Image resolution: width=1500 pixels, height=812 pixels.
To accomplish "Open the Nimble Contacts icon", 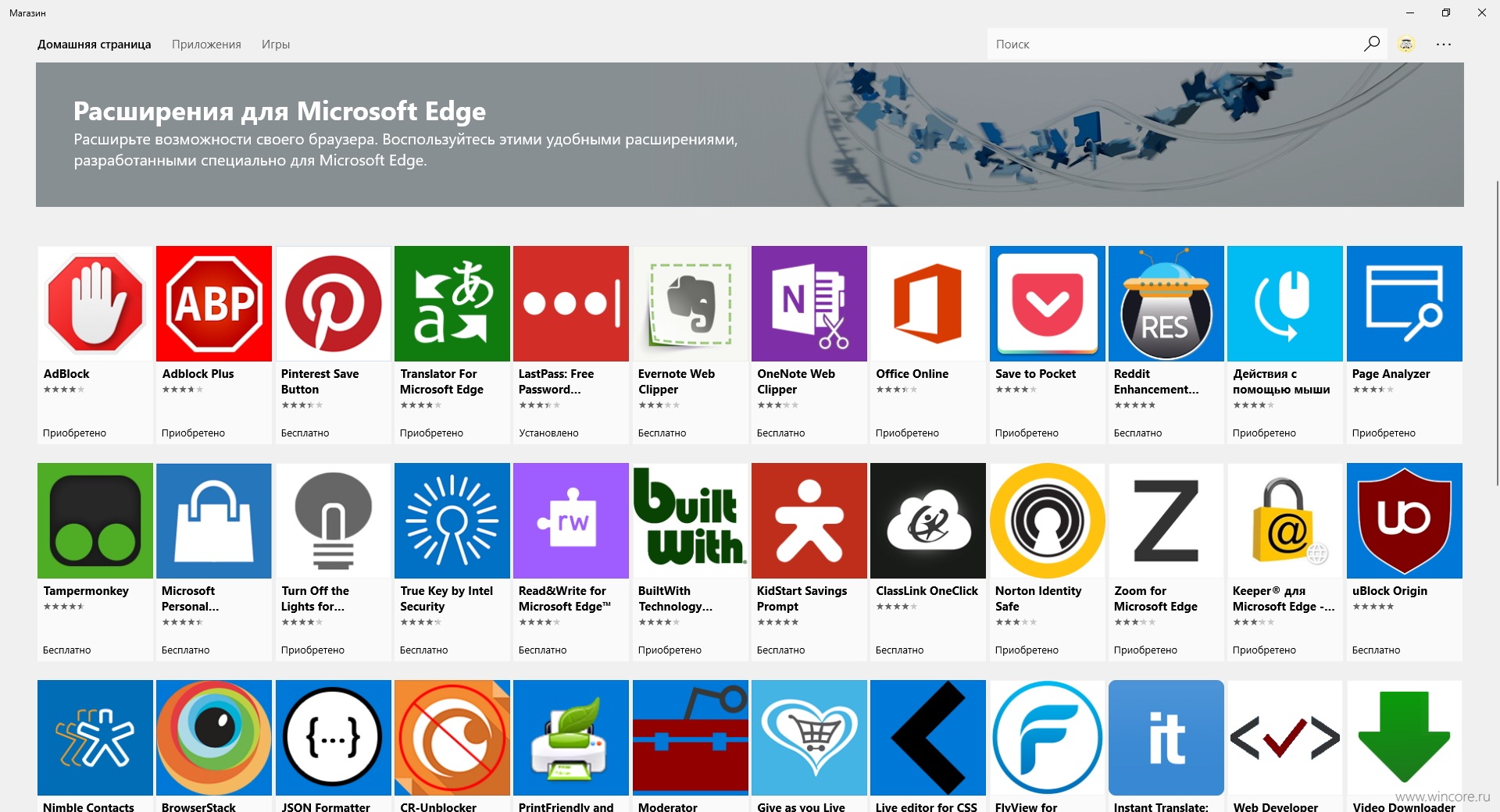I will (x=95, y=738).
